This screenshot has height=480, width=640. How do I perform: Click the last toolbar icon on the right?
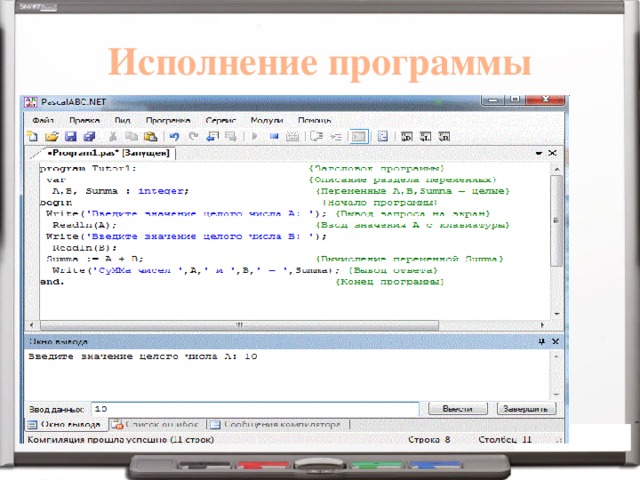(x=444, y=136)
